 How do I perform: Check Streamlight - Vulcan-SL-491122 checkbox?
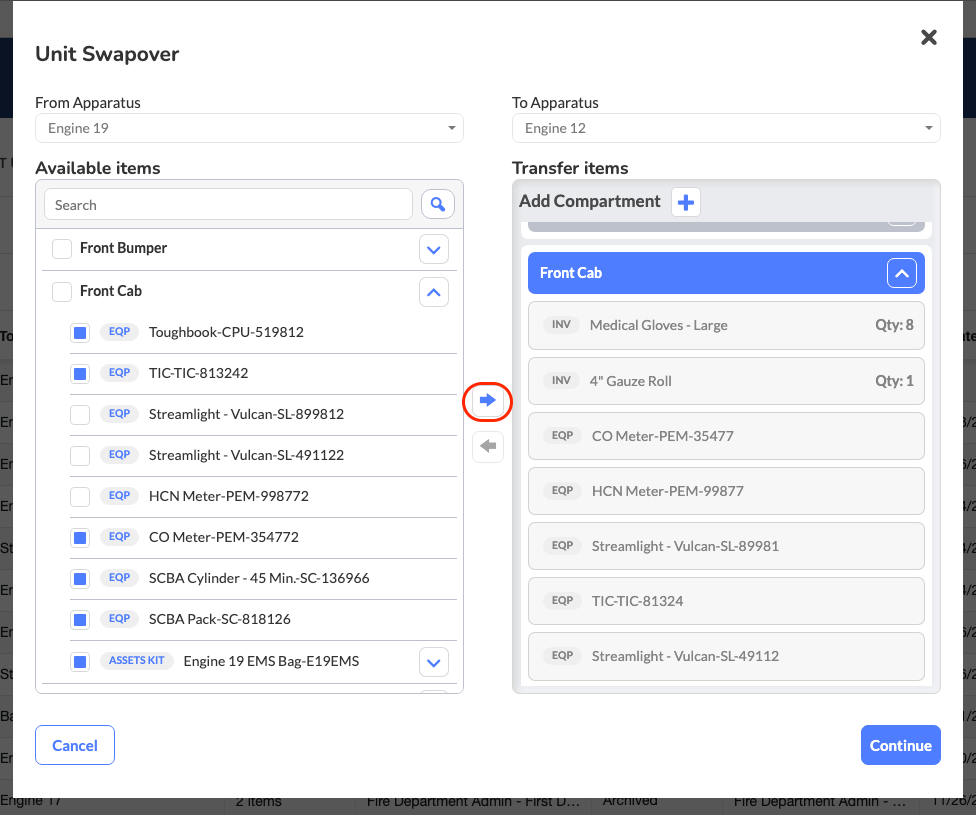[x=80, y=456]
